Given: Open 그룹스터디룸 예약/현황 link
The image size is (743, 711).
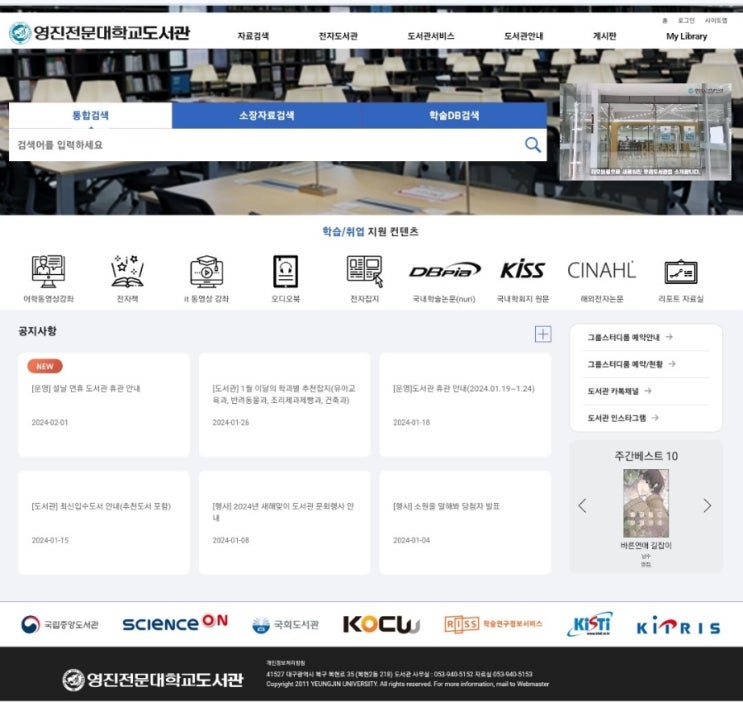Looking at the screenshot, I should 631,364.
